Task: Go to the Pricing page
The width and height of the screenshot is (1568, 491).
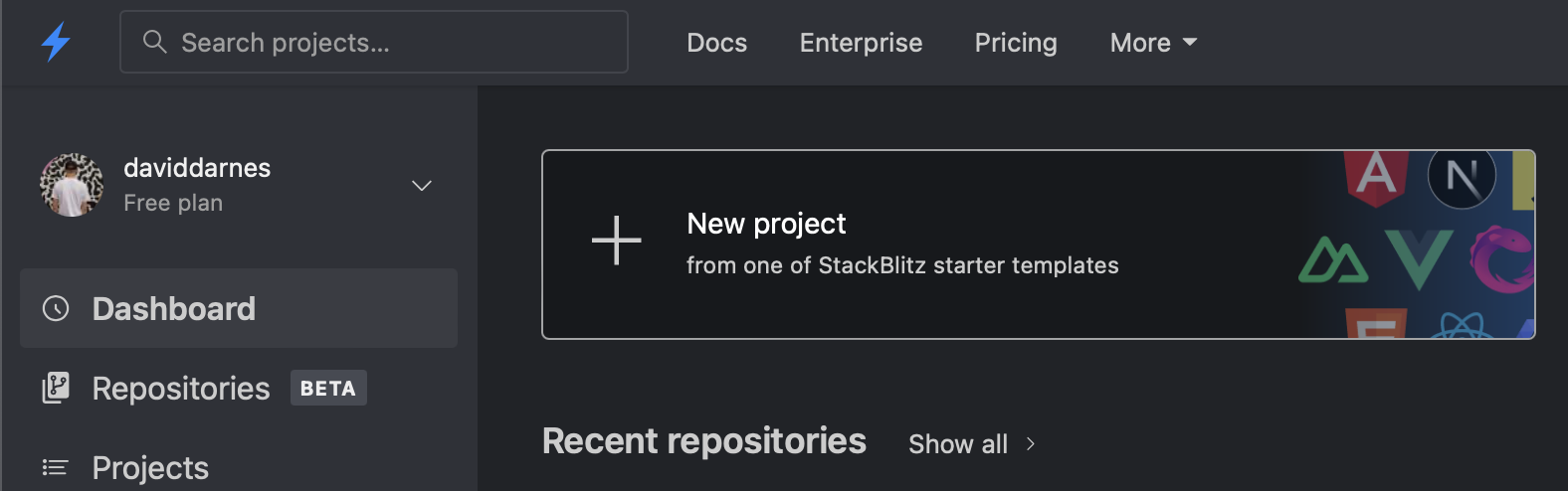Action: [x=1016, y=43]
